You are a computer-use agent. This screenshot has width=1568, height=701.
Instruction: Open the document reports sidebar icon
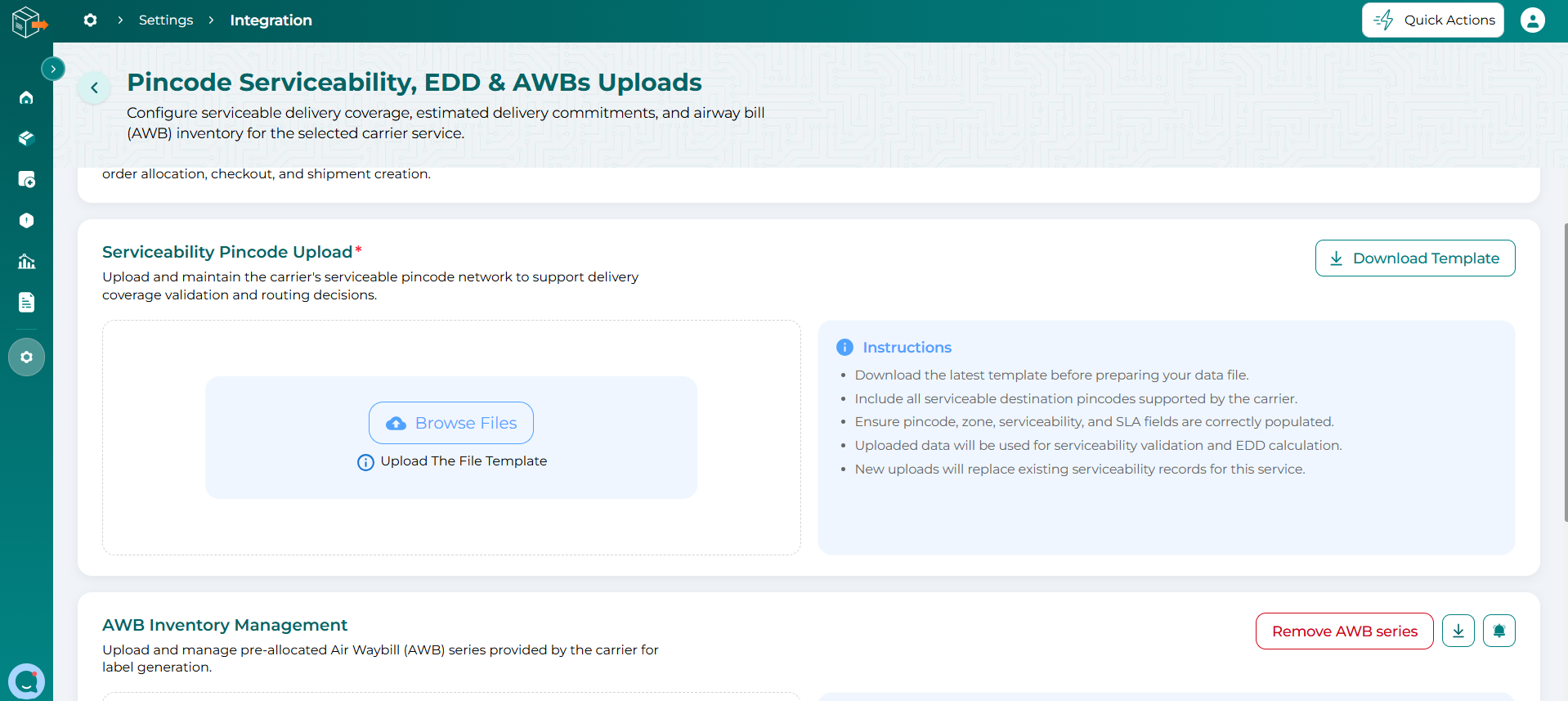tap(26, 303)
